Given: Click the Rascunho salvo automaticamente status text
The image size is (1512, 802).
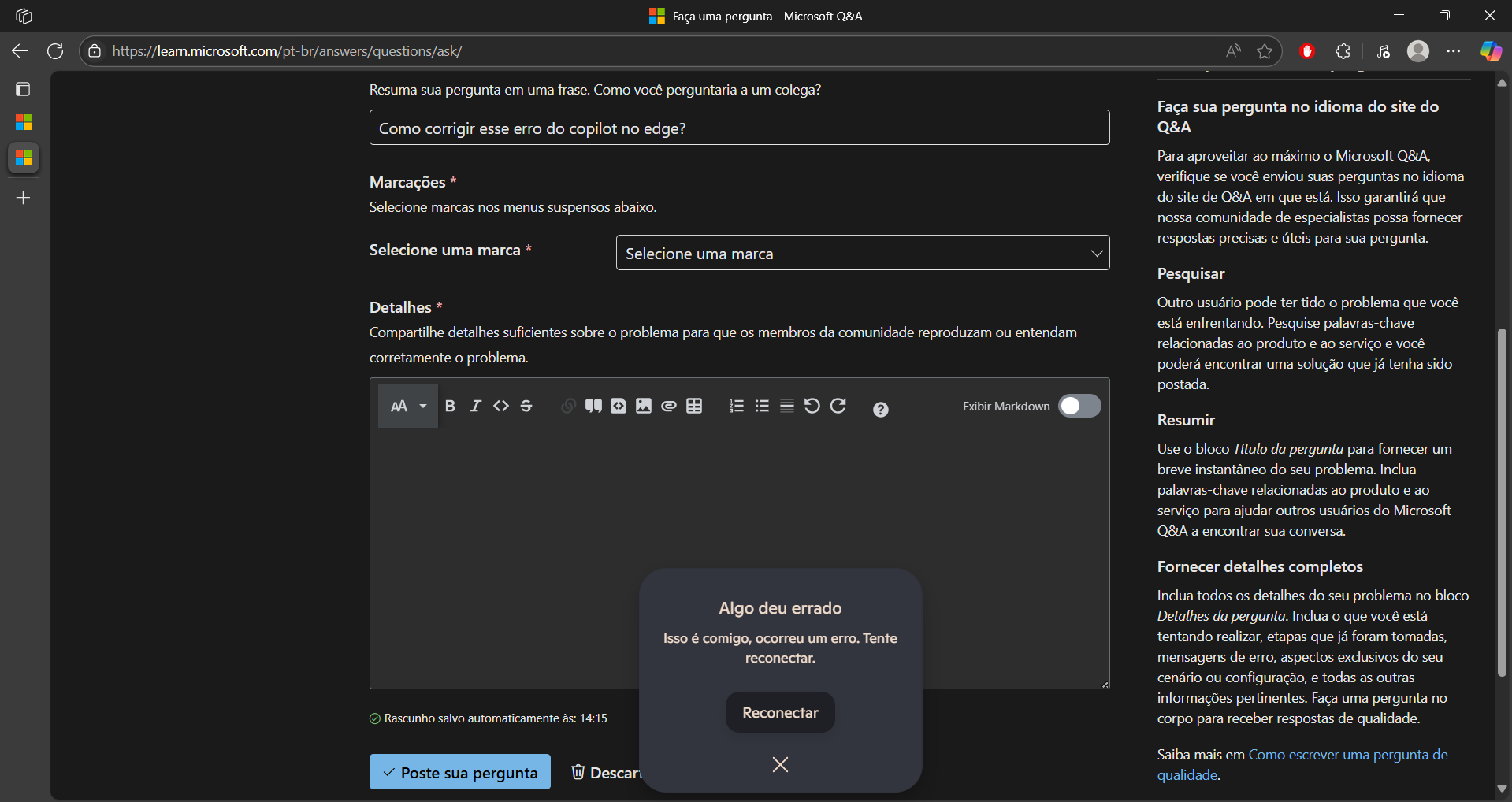Looking at the screenshot, I should tap(496, 718).
